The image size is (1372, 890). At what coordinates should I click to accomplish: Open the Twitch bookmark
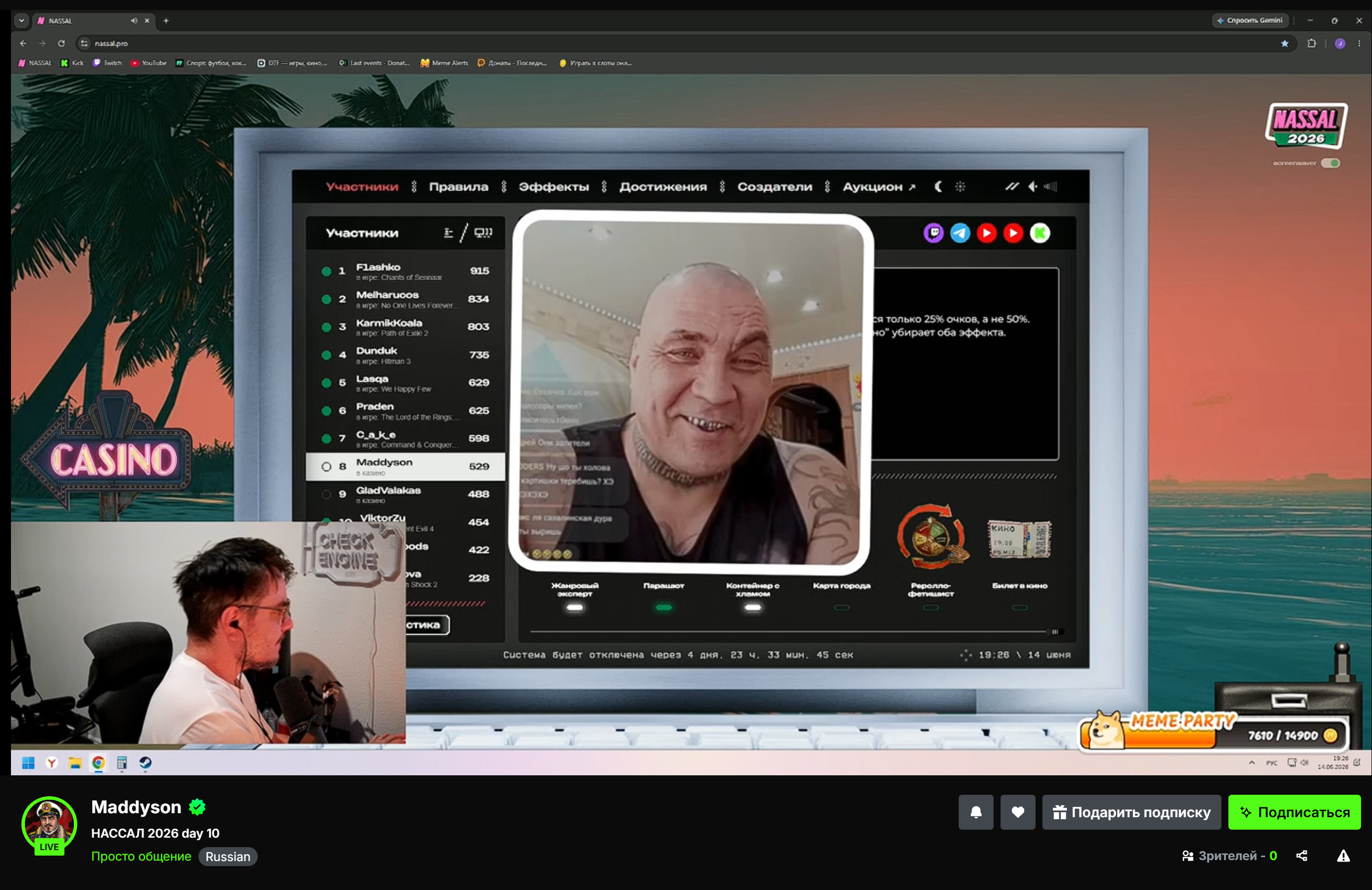coord(108,63)
